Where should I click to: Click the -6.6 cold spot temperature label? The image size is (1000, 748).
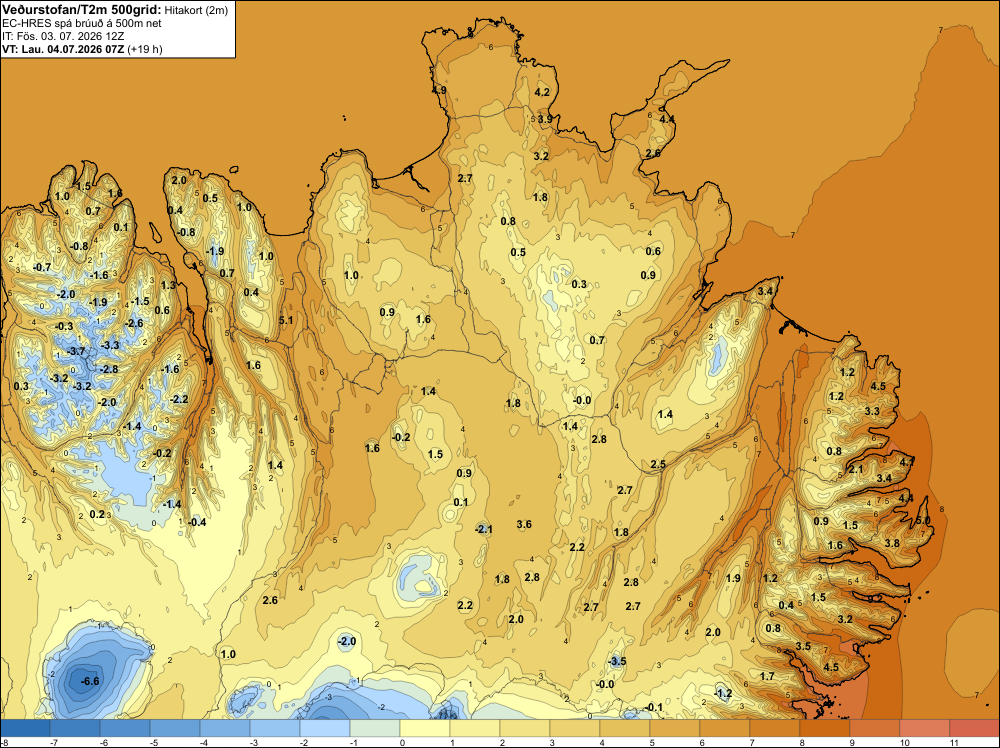click(90, 681)
